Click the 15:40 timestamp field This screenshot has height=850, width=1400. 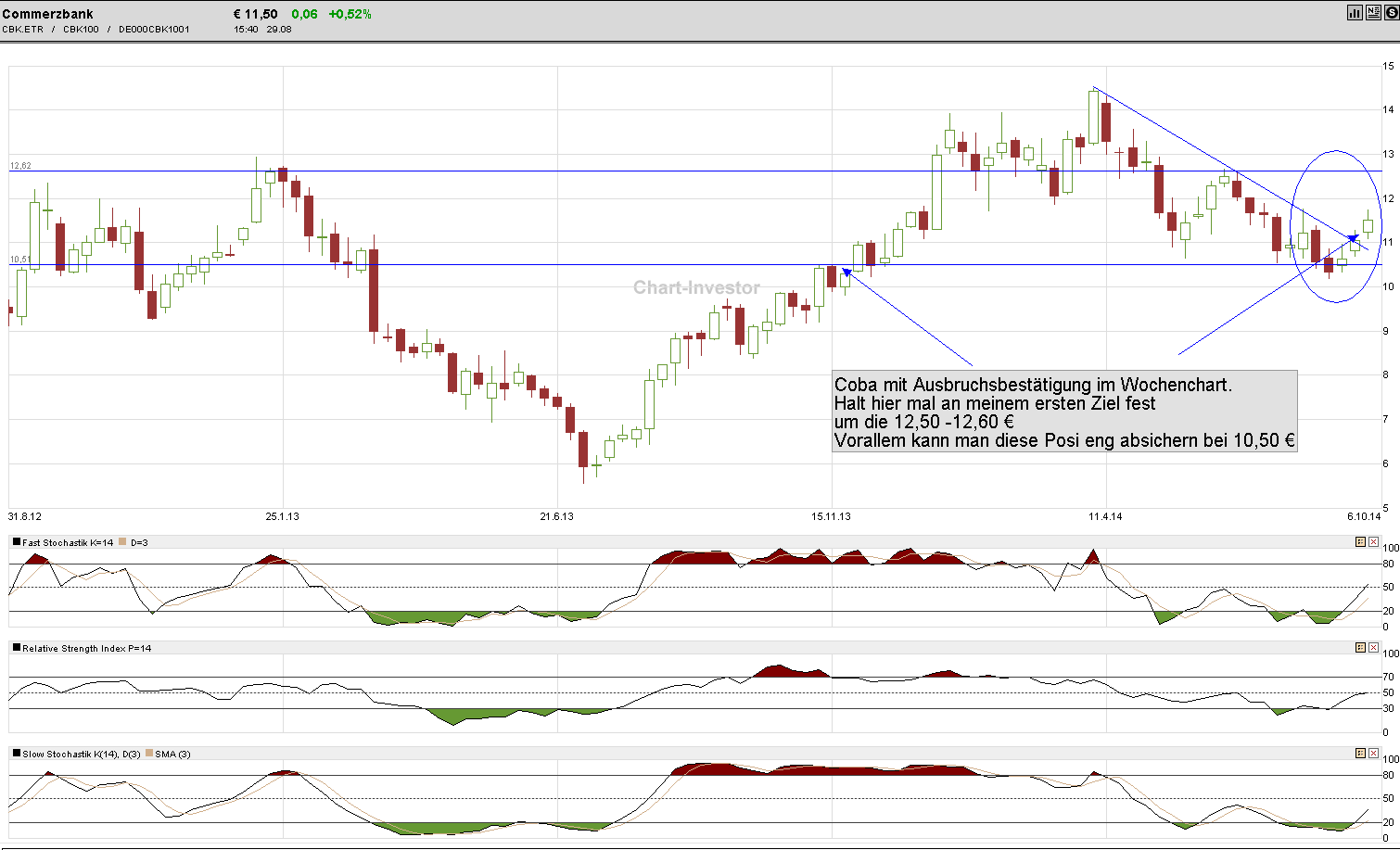click(x=244, y=29)
